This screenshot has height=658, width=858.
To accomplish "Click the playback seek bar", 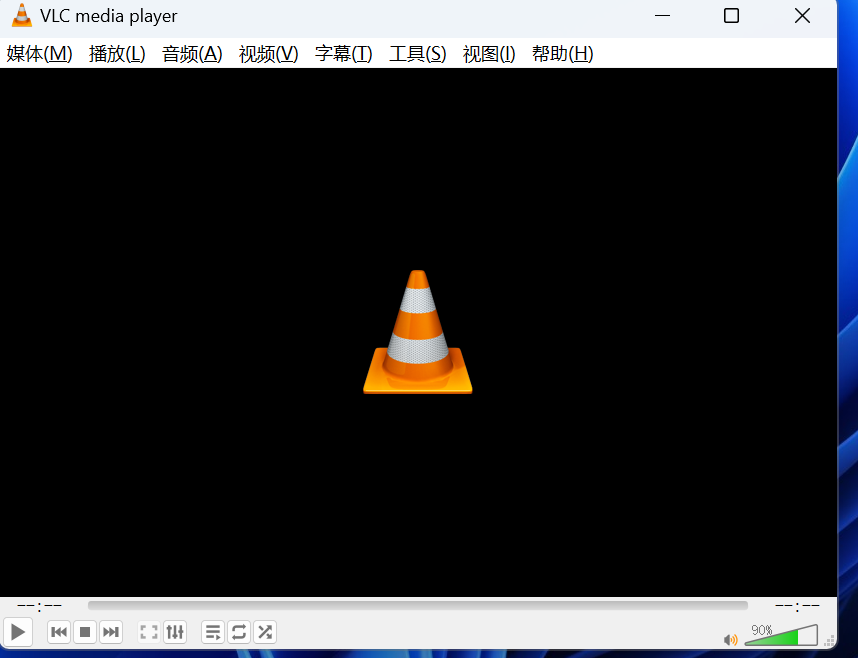I will pos(418,605).
